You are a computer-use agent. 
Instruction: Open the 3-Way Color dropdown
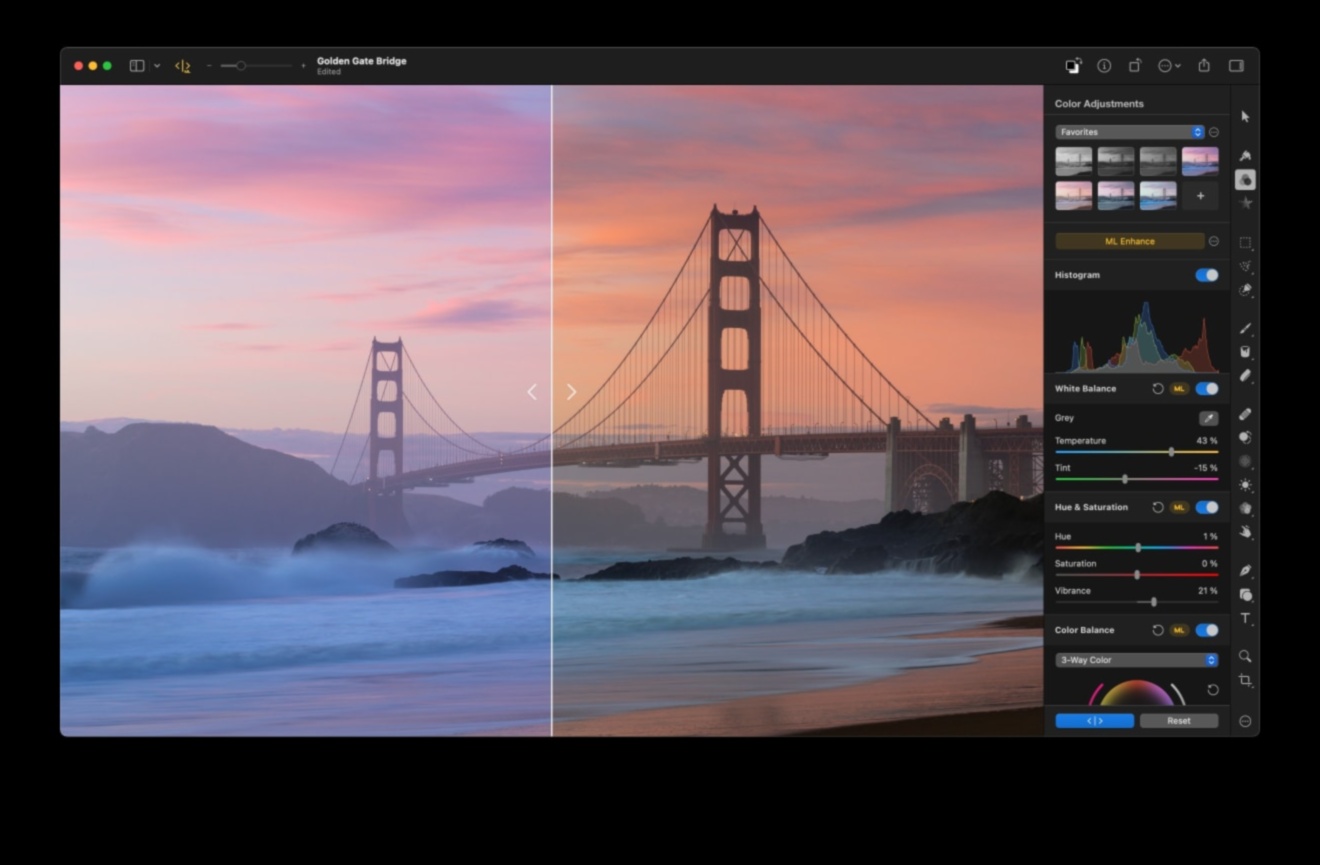[x=1137, y=660]
